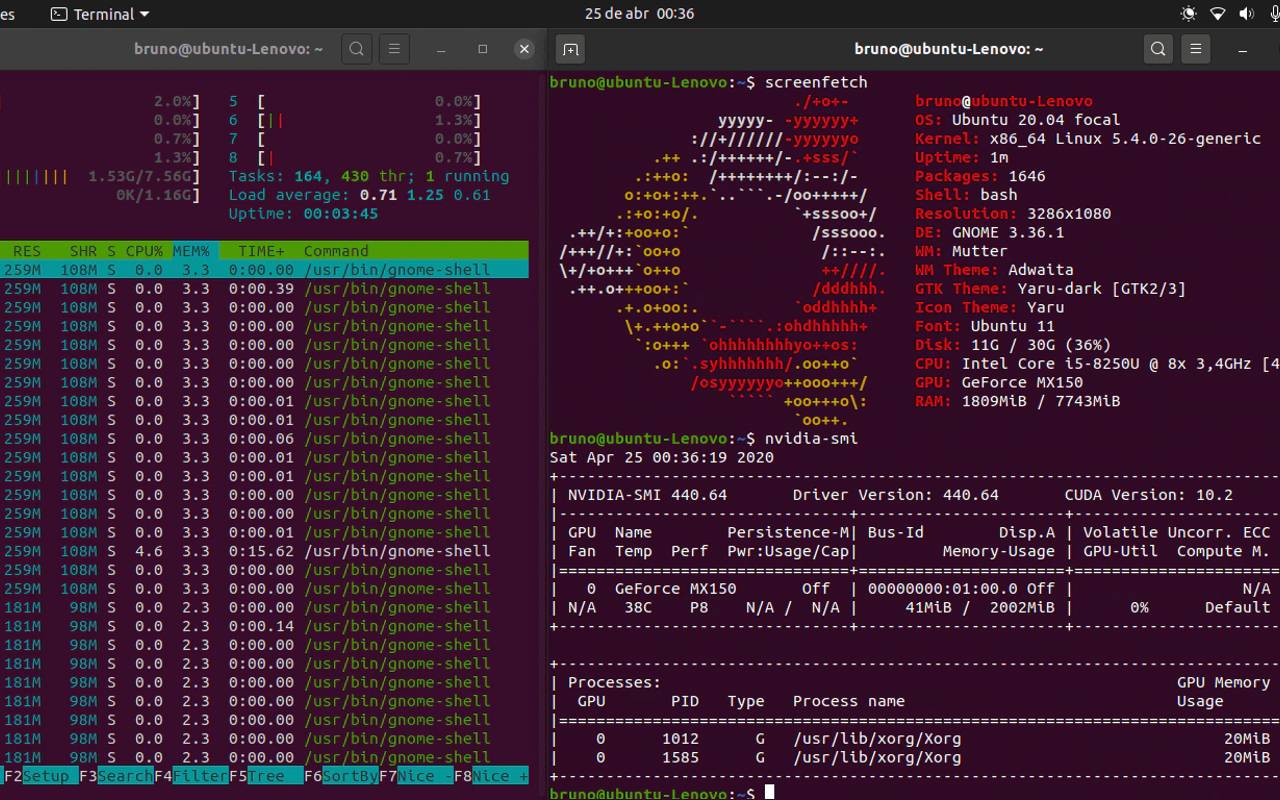Open the Wi-Fi status icon
The height and width of the screenshot is (800, 1280).
(x=1217, y=14)
